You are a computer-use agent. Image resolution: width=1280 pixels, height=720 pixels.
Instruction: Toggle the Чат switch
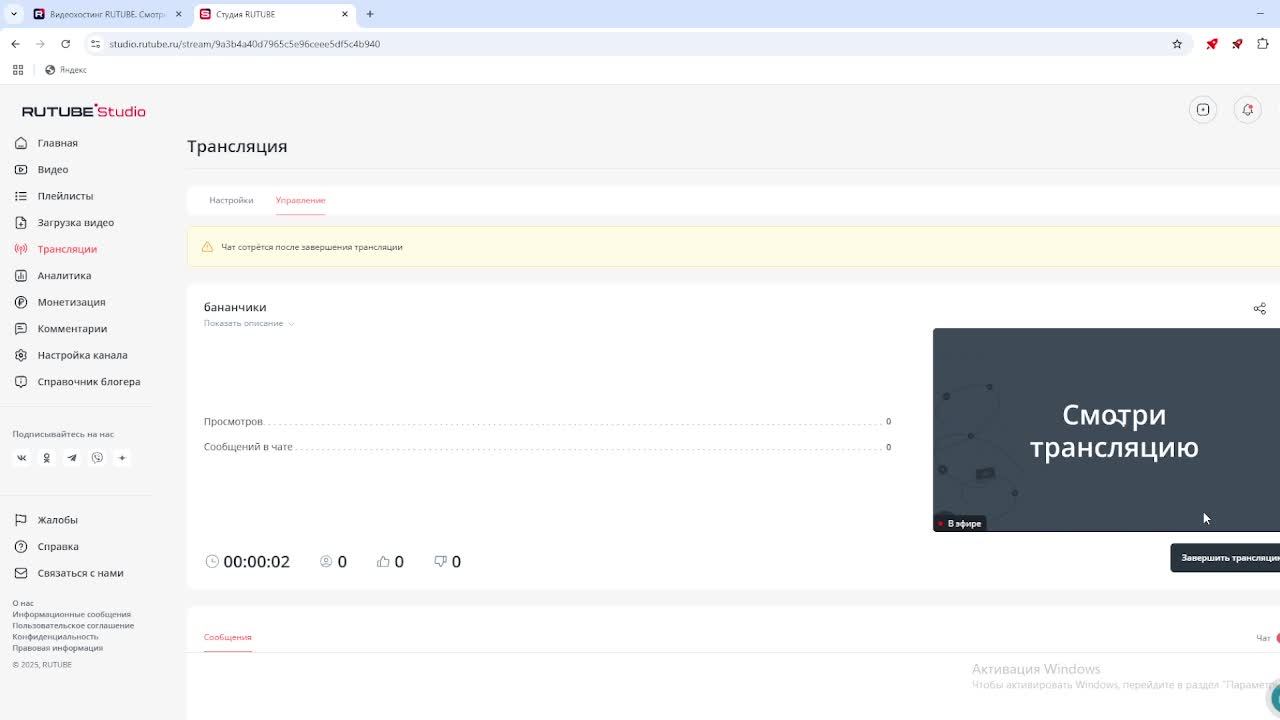(1278, 638)
